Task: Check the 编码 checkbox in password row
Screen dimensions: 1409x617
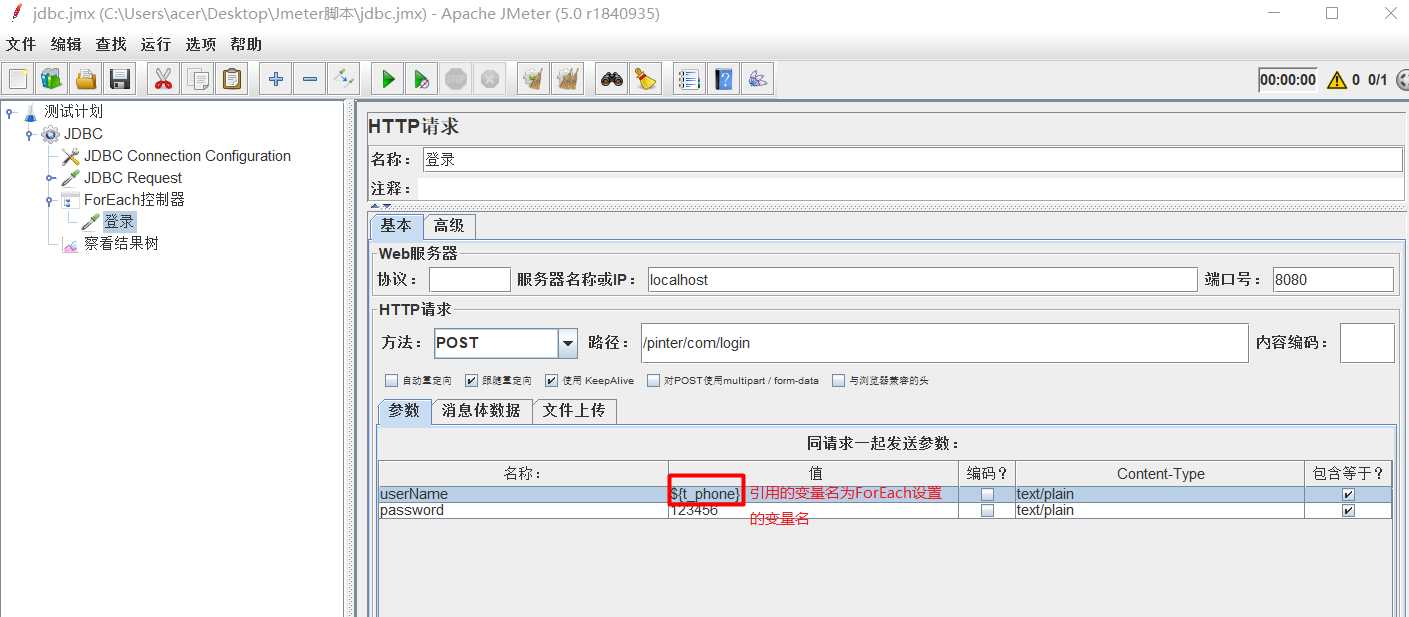Action: coord(987,510)
